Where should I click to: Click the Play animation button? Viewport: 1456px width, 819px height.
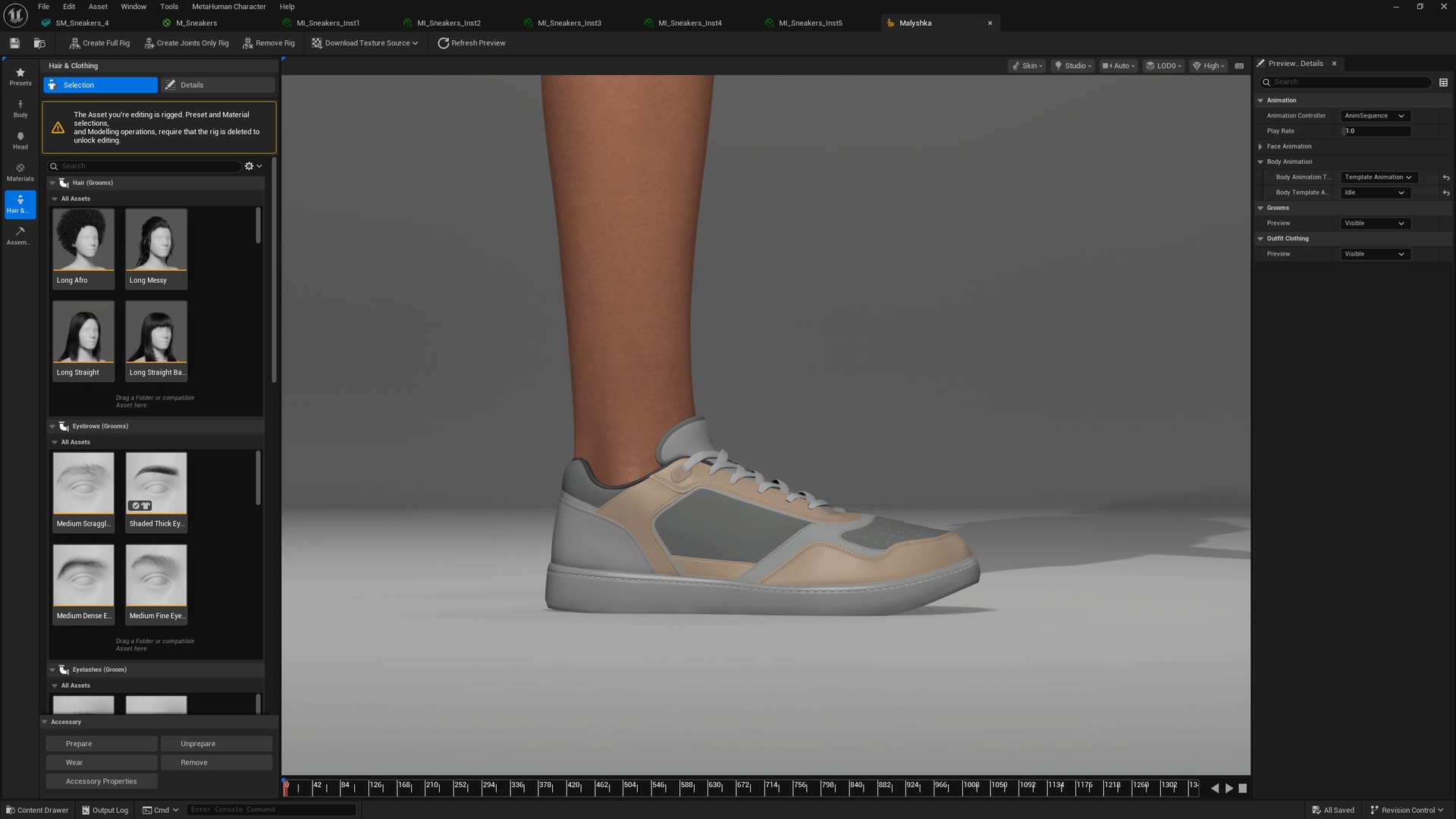coord(1229,789)
